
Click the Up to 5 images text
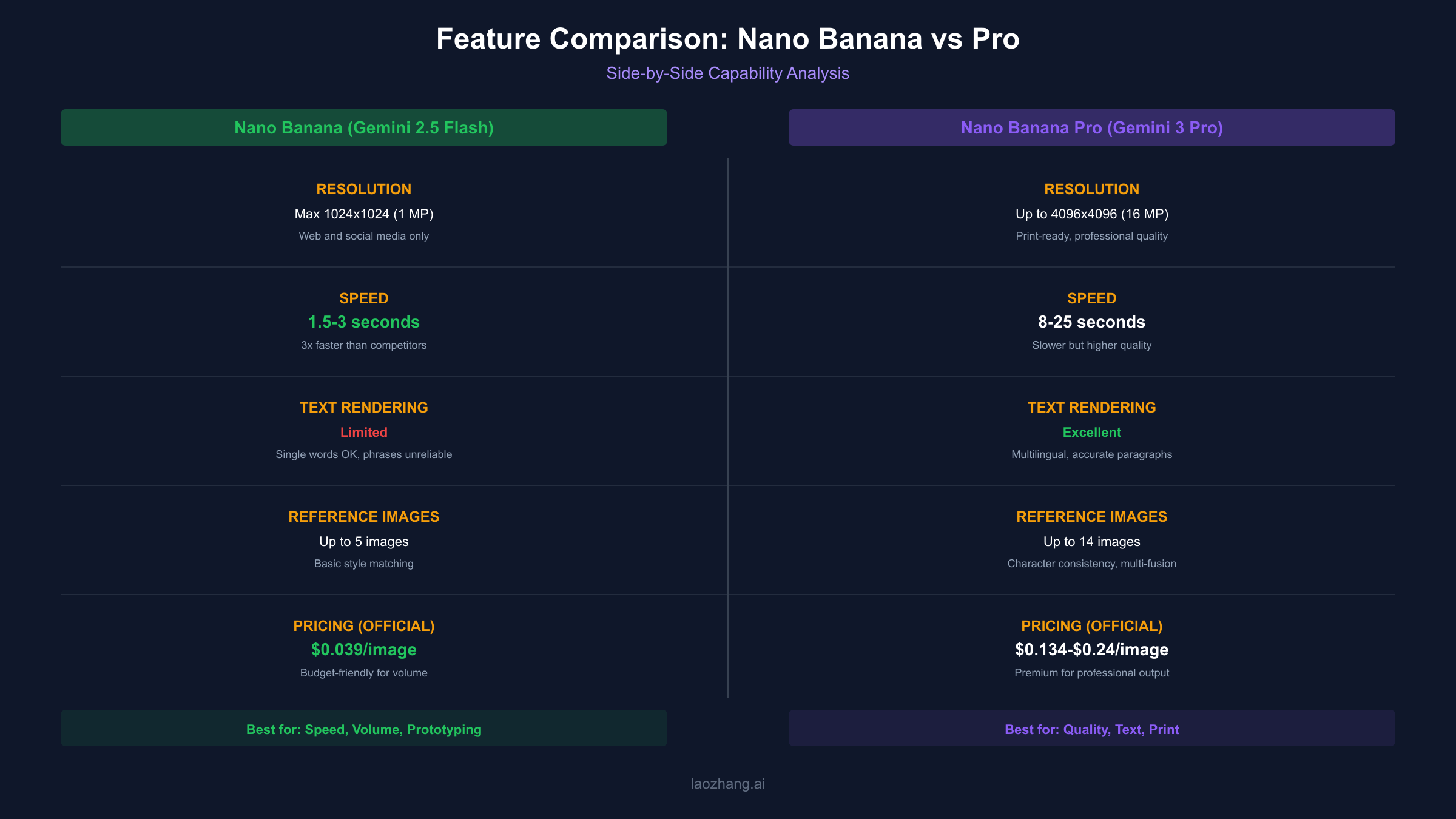(364, 542)
